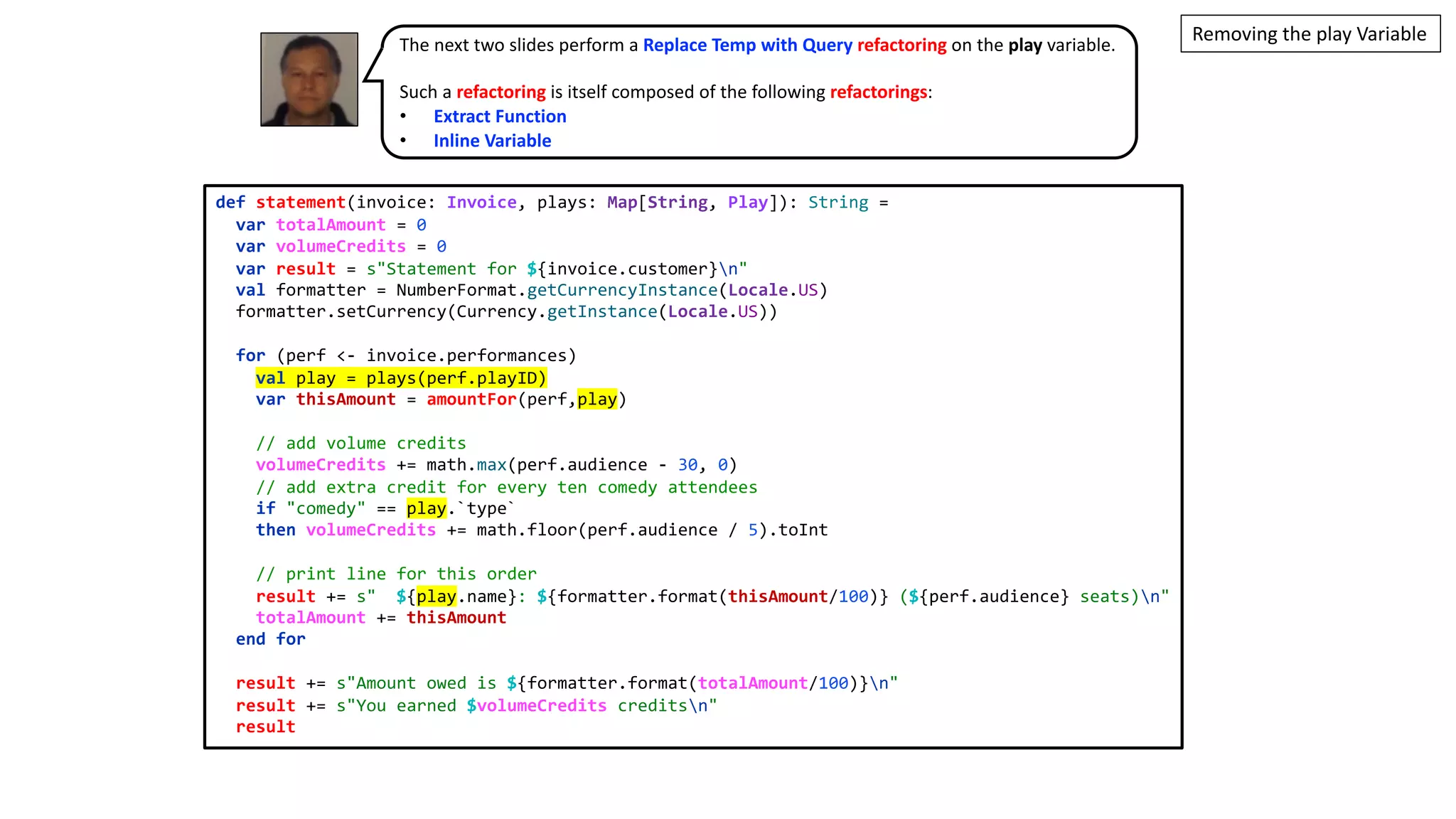Click the highlighted 'play' argument in amountFor call

[x=597, y=399]
